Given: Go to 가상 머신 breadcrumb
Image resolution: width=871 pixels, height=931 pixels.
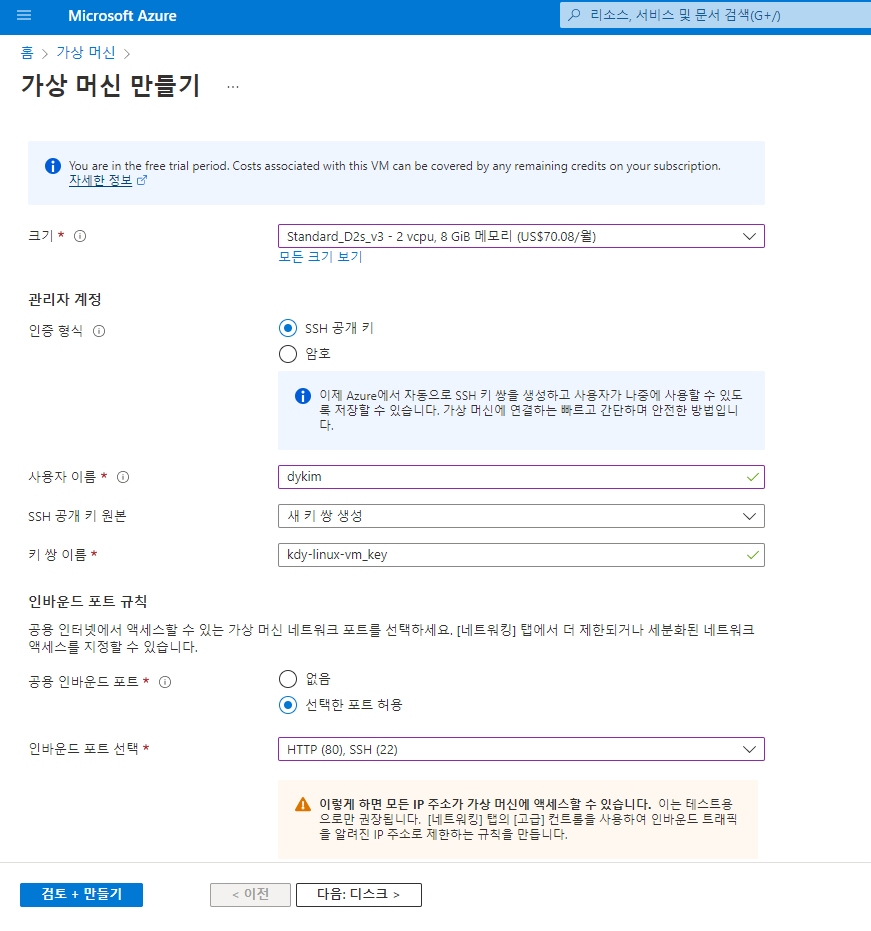Looking at the screenshot, I should 85,53.
